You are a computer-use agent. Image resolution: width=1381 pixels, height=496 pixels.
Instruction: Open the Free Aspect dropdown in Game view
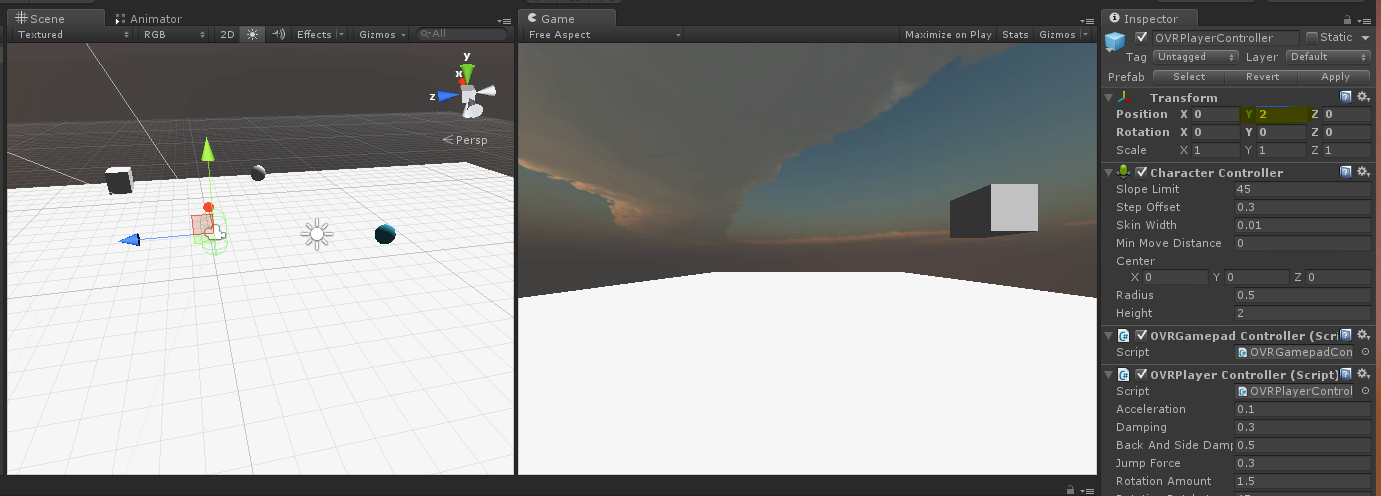coord(604,34)
